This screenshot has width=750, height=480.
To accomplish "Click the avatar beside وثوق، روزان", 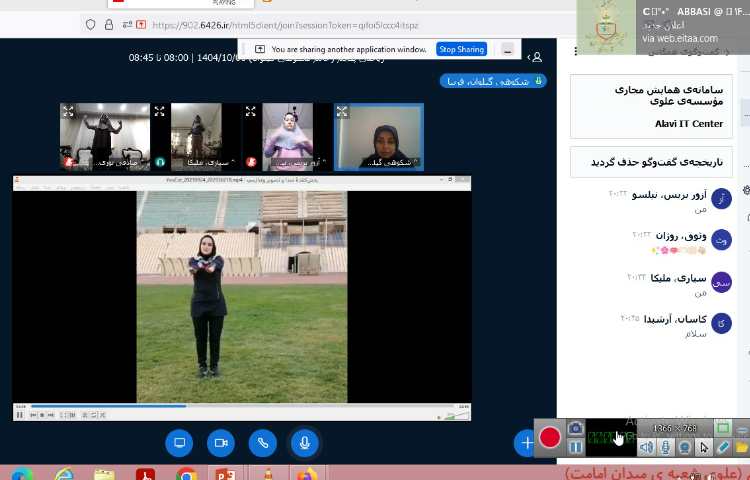I will coord(721,240).
